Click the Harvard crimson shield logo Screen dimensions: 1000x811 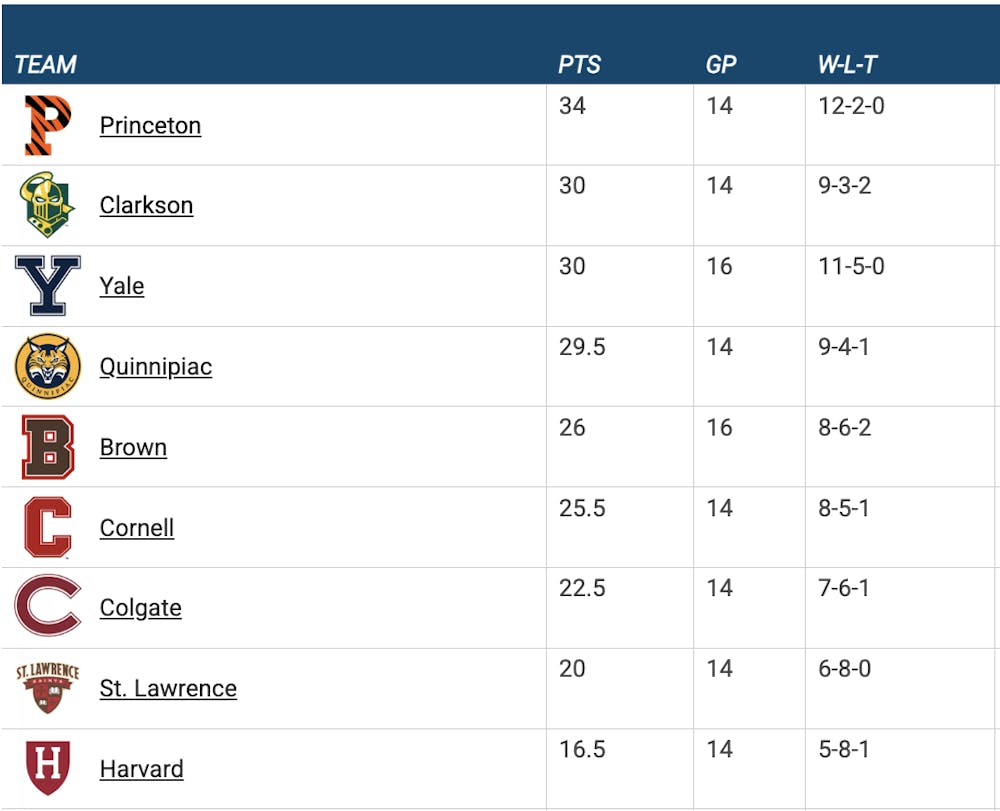pos(47,768)
